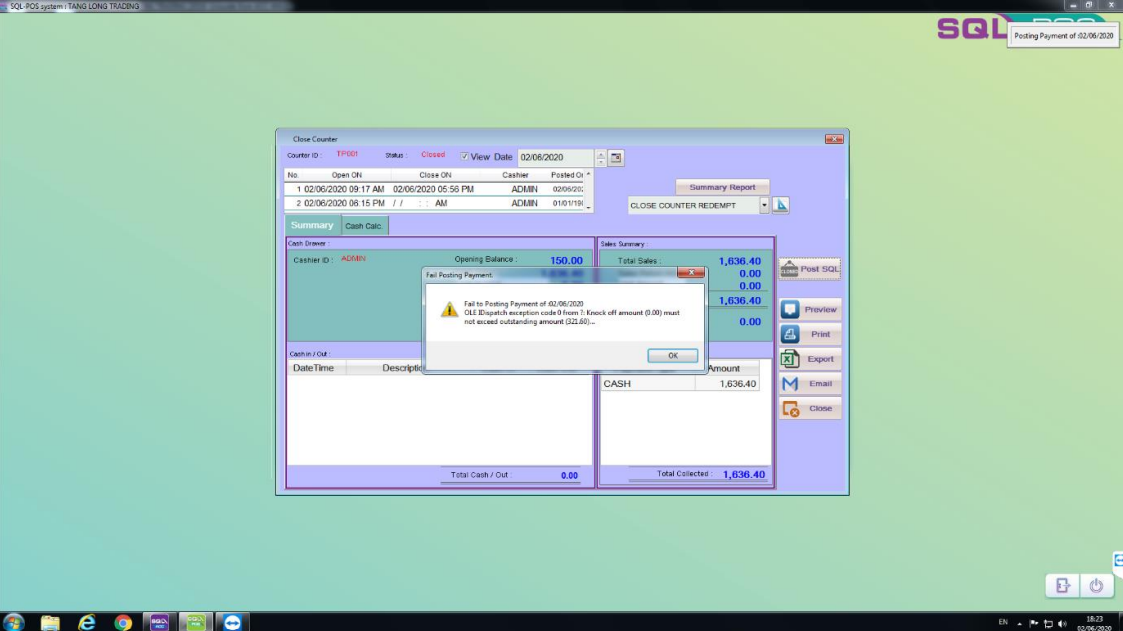This screenshot has height=631, width=1123.
Task: Click OK in the Fail Posting Payment dialog
Action: pyautogui.click(x=672, y=355)
